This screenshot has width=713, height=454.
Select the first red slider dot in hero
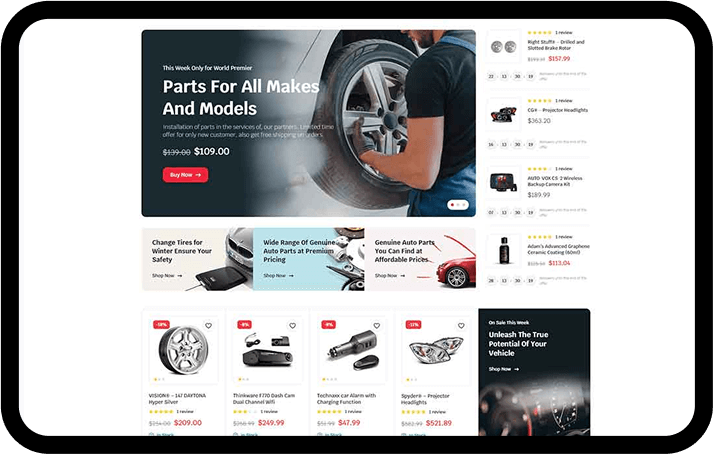click(x=452, y=205)
